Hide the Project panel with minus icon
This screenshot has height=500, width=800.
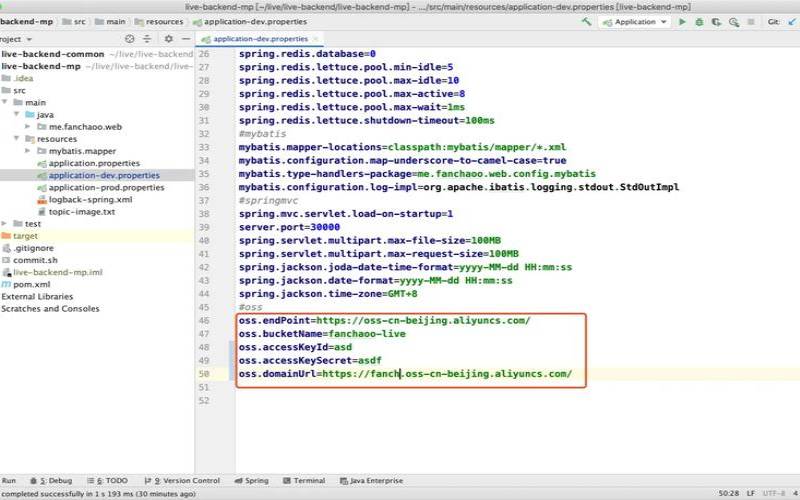pyautogui.click(x=186, y=39)
